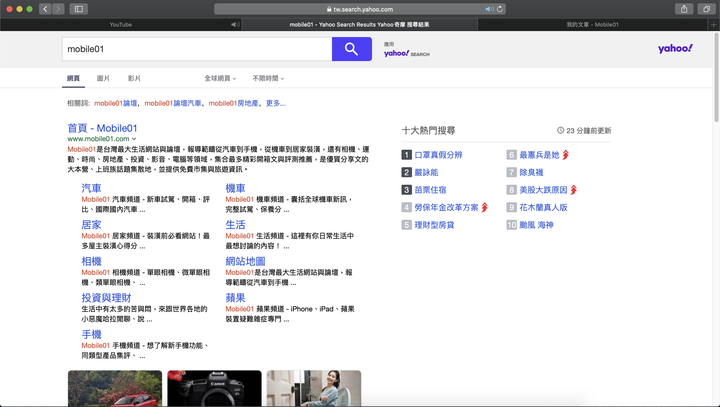Screen dimensions: 720x407
Task: Click trending search 嚴詠能
Action: 426,172
